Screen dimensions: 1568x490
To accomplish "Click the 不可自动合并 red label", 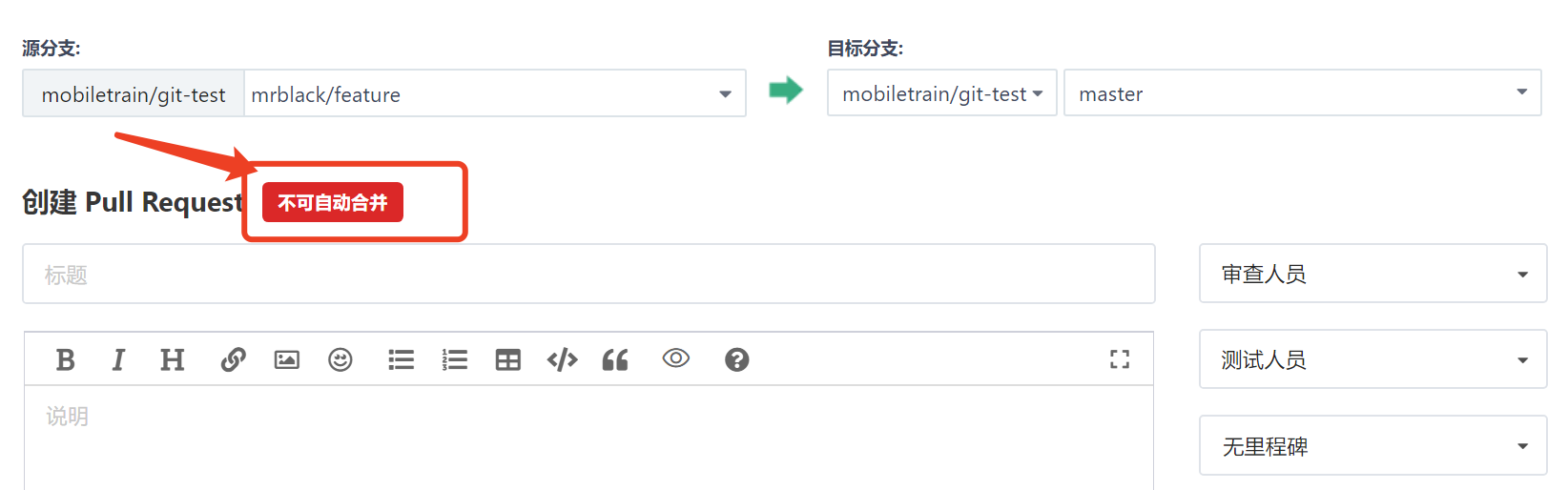I will (x=333, y=202).
